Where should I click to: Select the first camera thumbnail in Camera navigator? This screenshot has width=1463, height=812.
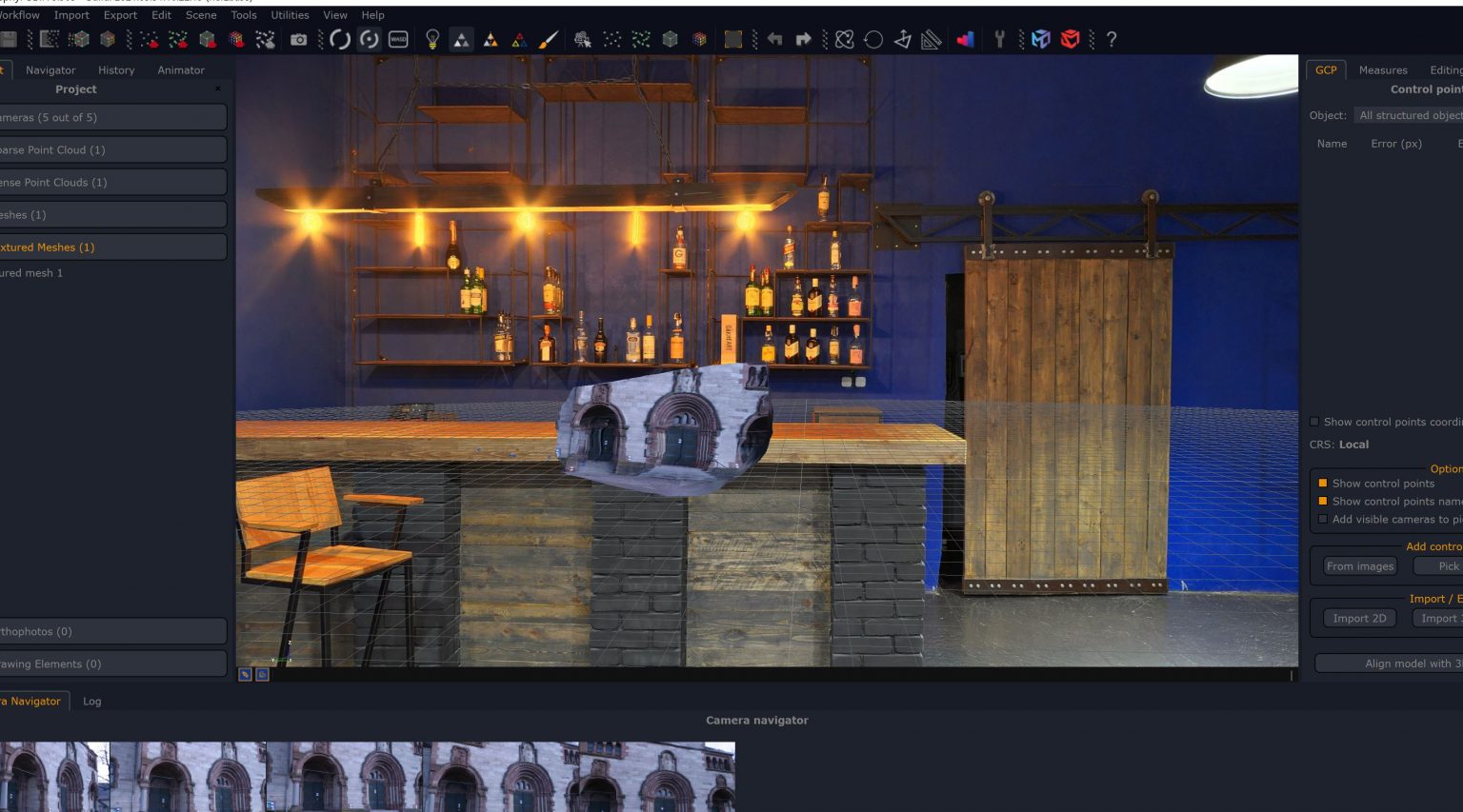pyautogui.click(x=54, y=776)
